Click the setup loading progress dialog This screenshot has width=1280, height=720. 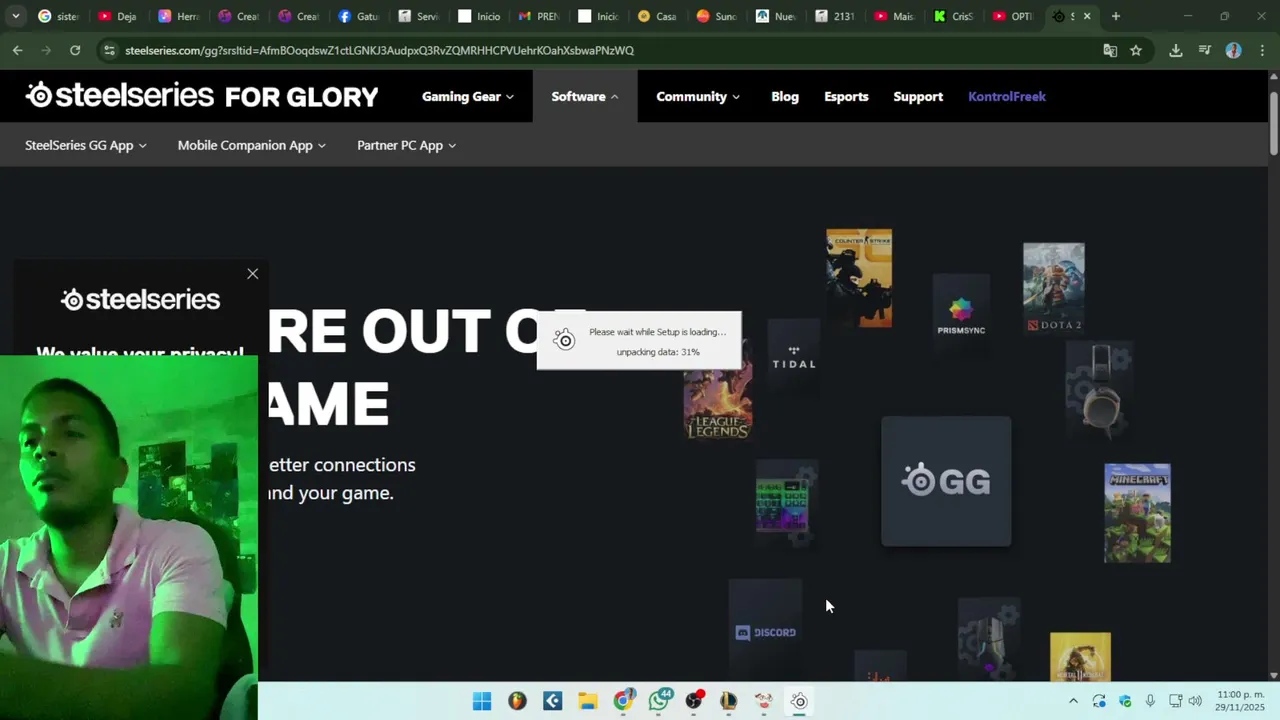click(640, 341)
